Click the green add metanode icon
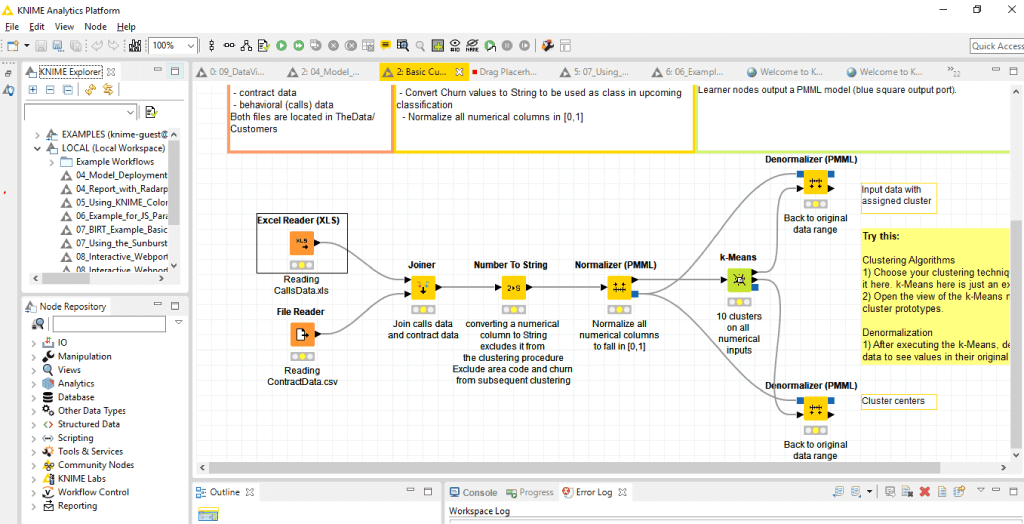Screen dimensions: 1024x524 pyautogui.click(x=438, y=46)
